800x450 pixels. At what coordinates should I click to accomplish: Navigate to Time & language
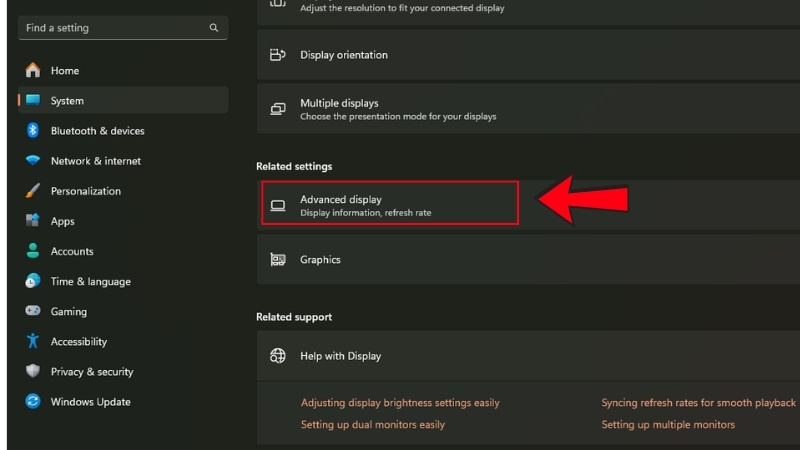(90, 282)
